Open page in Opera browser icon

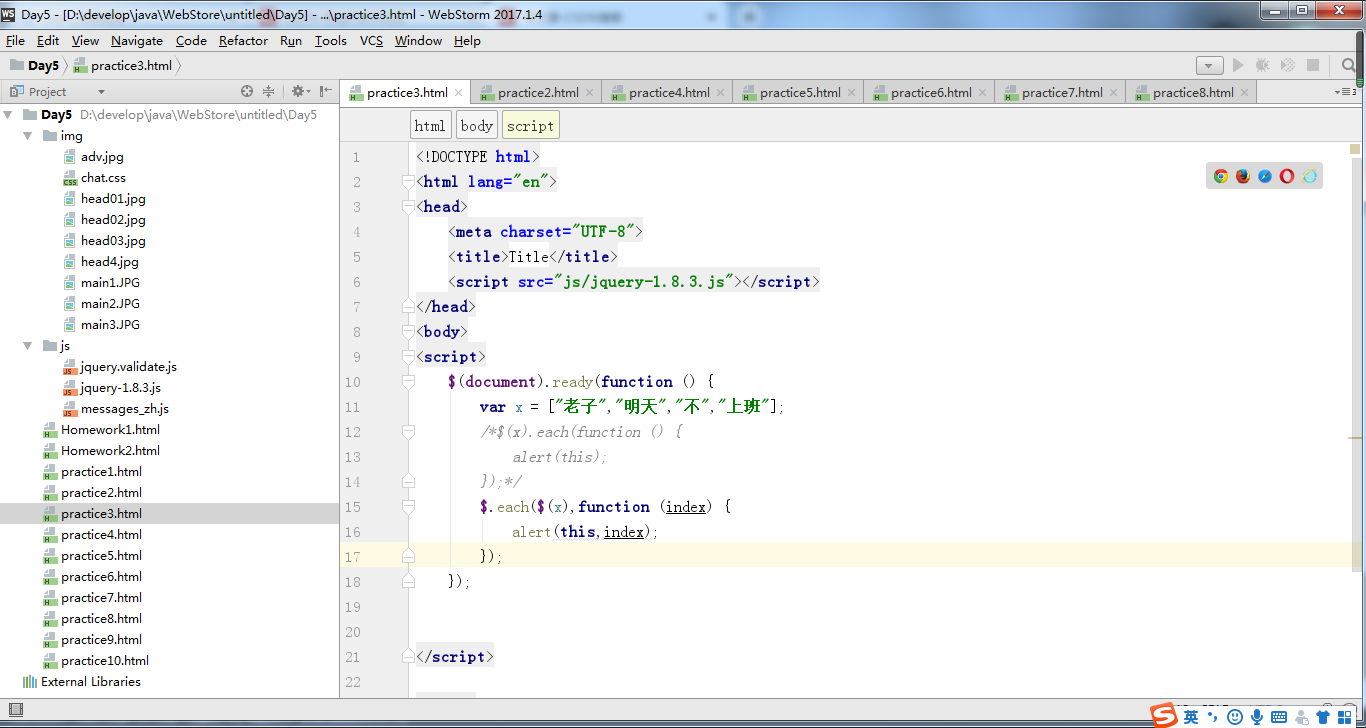coord(1287,176)
